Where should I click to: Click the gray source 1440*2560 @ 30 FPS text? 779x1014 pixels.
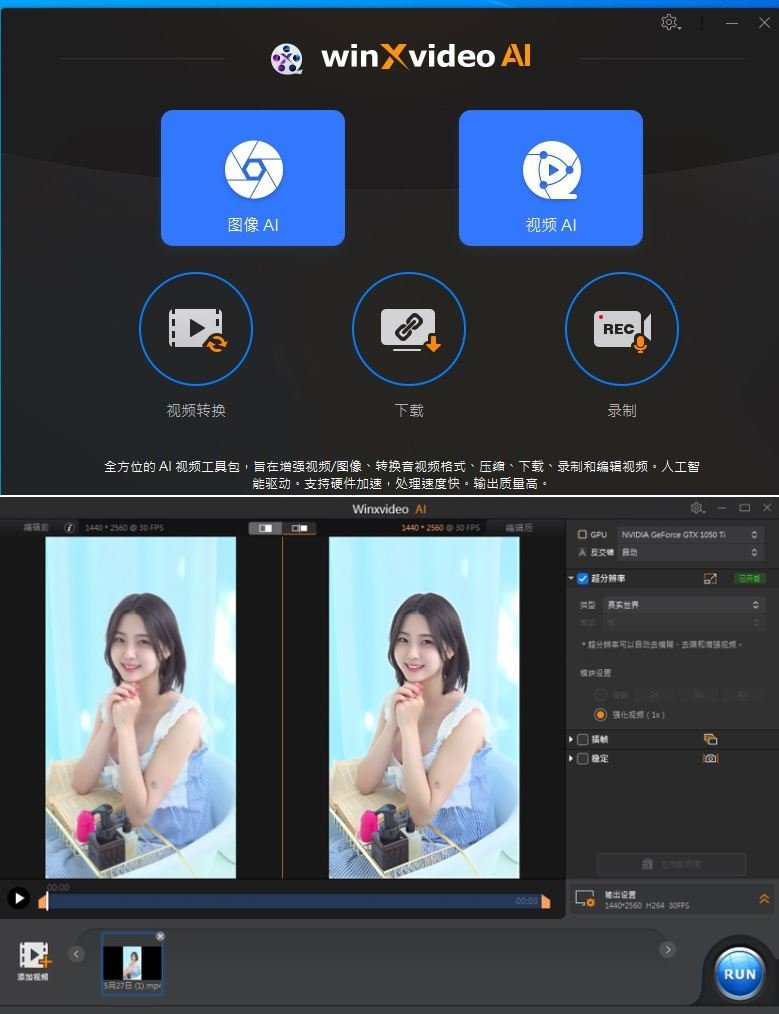pos(124,528)
